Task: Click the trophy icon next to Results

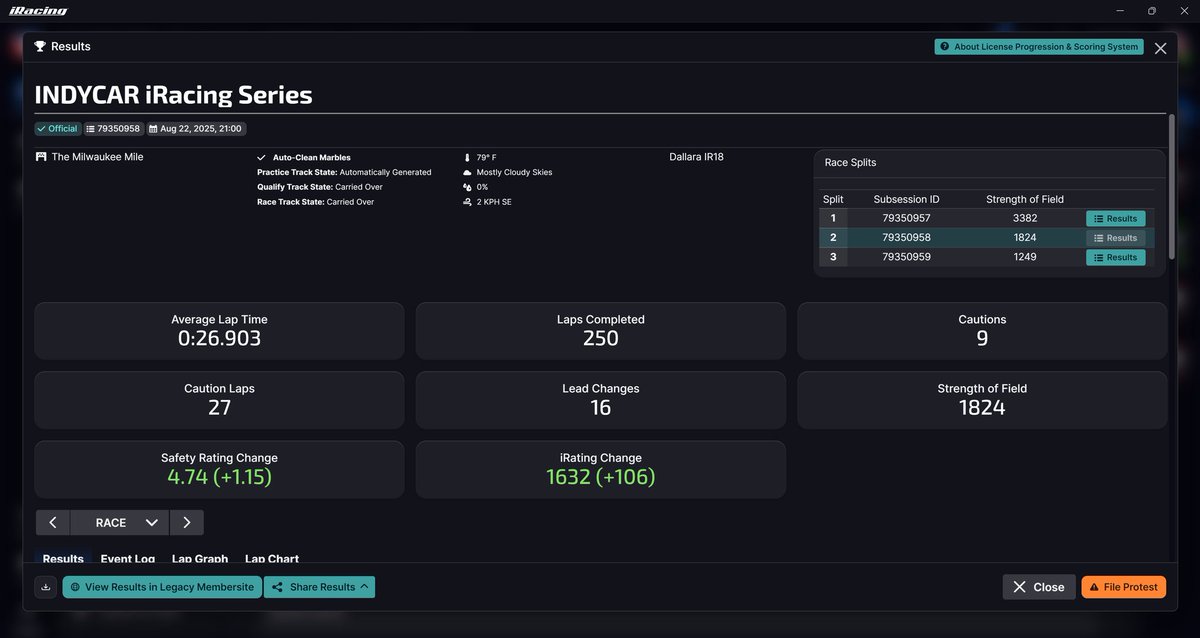Action: pos(40,47)
